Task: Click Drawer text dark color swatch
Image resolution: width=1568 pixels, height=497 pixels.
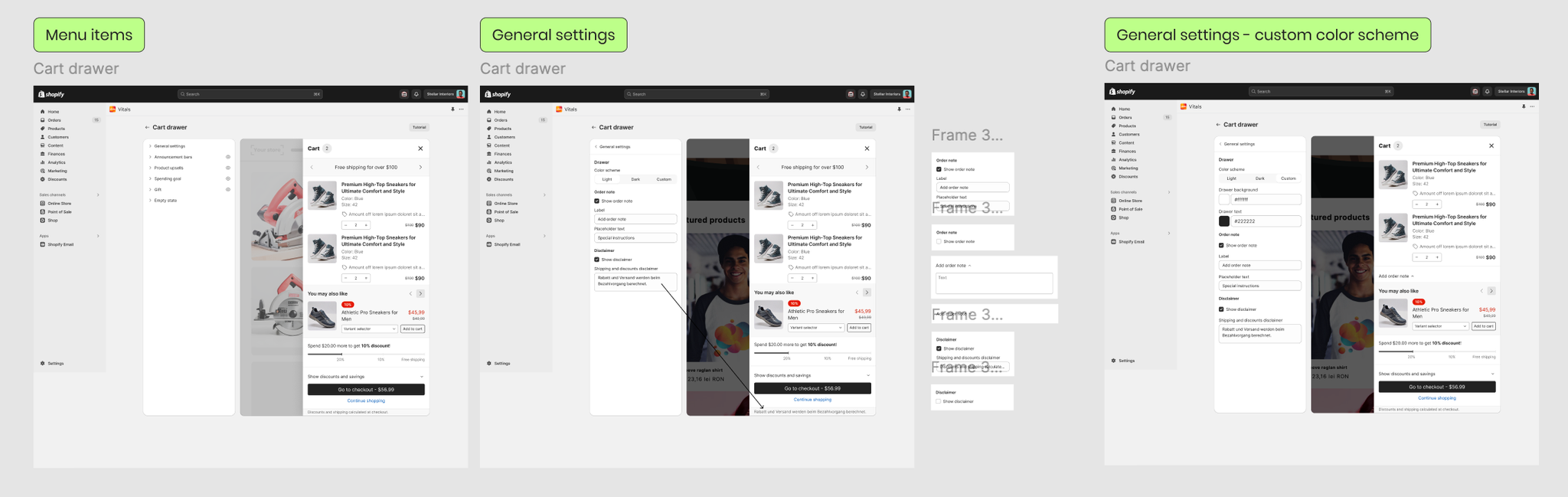Action: [1224, 221]
